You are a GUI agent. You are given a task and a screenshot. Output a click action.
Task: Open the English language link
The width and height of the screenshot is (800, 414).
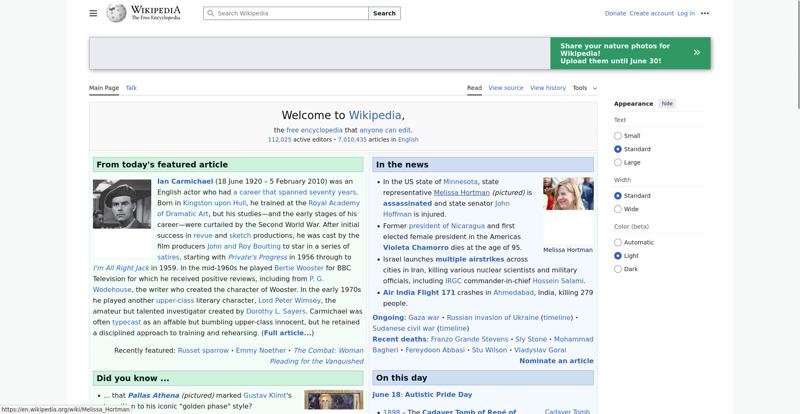click(408, 139)
